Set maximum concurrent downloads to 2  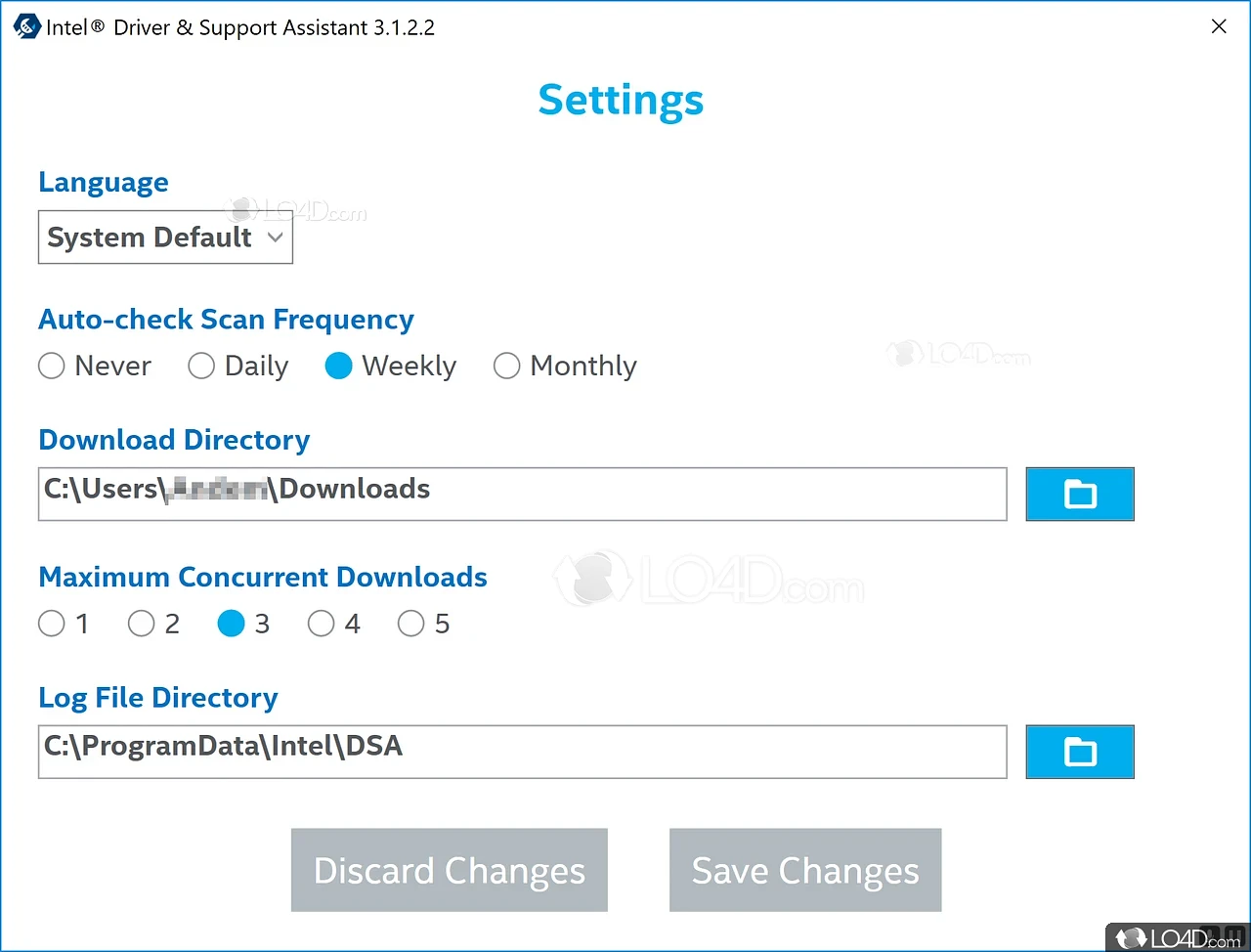click(x=142, y=624)
